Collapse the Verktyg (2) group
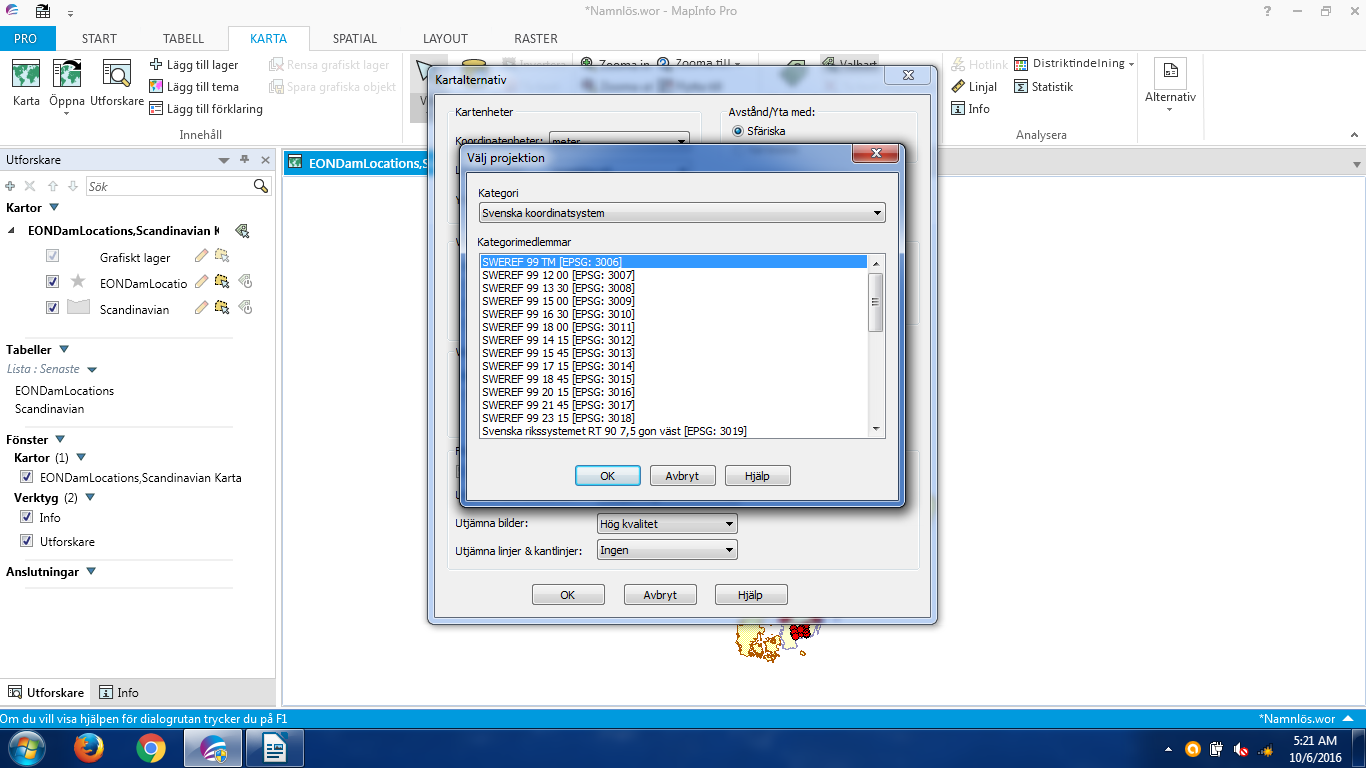The image size is (1366, 768). (90, 497)
